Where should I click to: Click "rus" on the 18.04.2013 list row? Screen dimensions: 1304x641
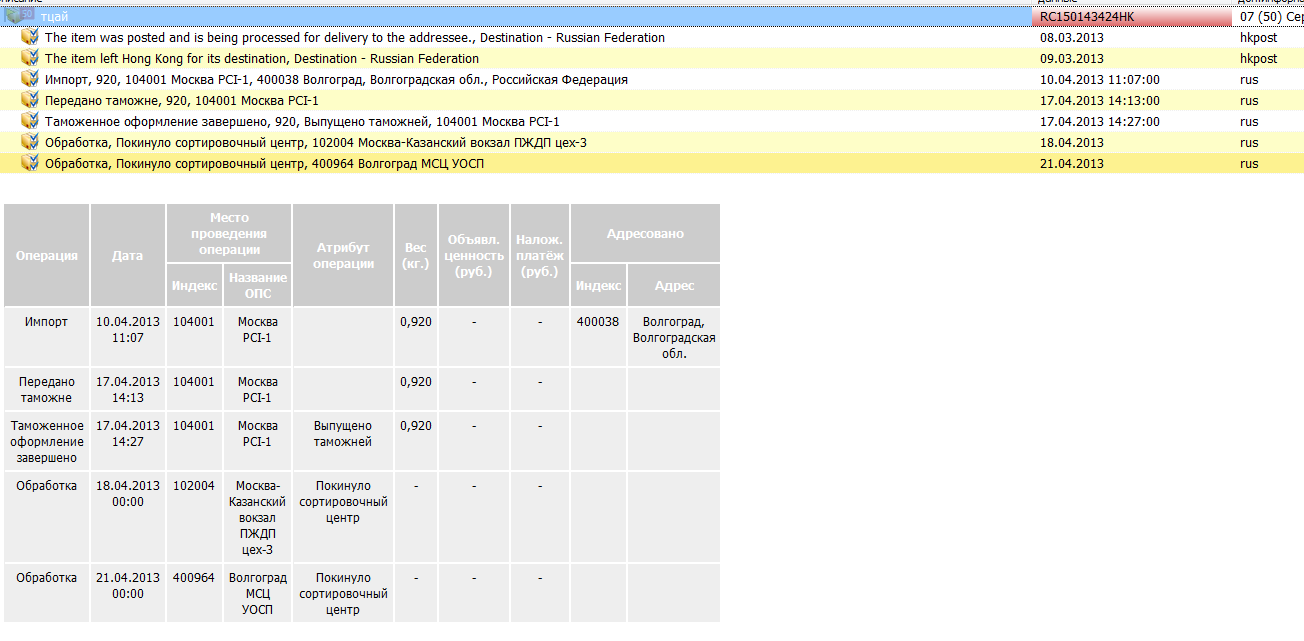1249,143
